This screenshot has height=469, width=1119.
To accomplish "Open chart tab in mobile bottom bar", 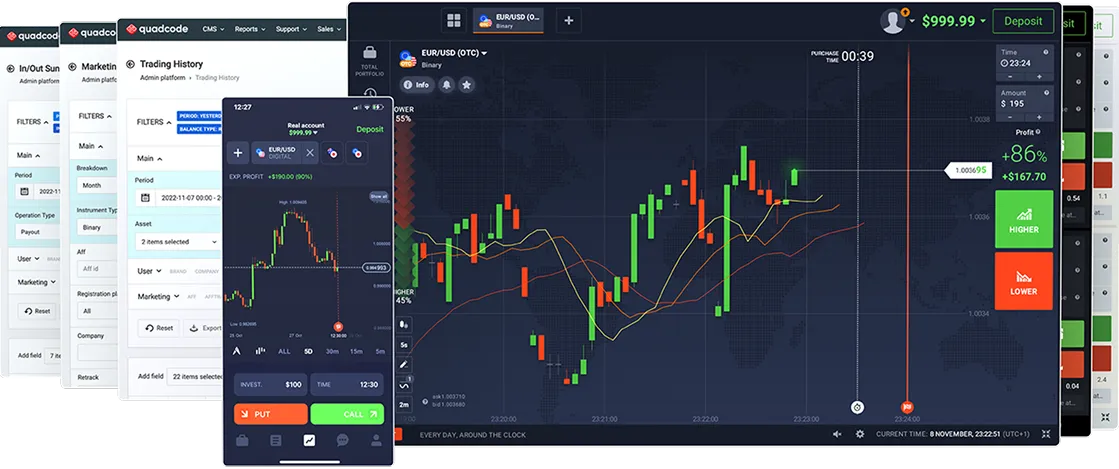I will tap(309, 440).
